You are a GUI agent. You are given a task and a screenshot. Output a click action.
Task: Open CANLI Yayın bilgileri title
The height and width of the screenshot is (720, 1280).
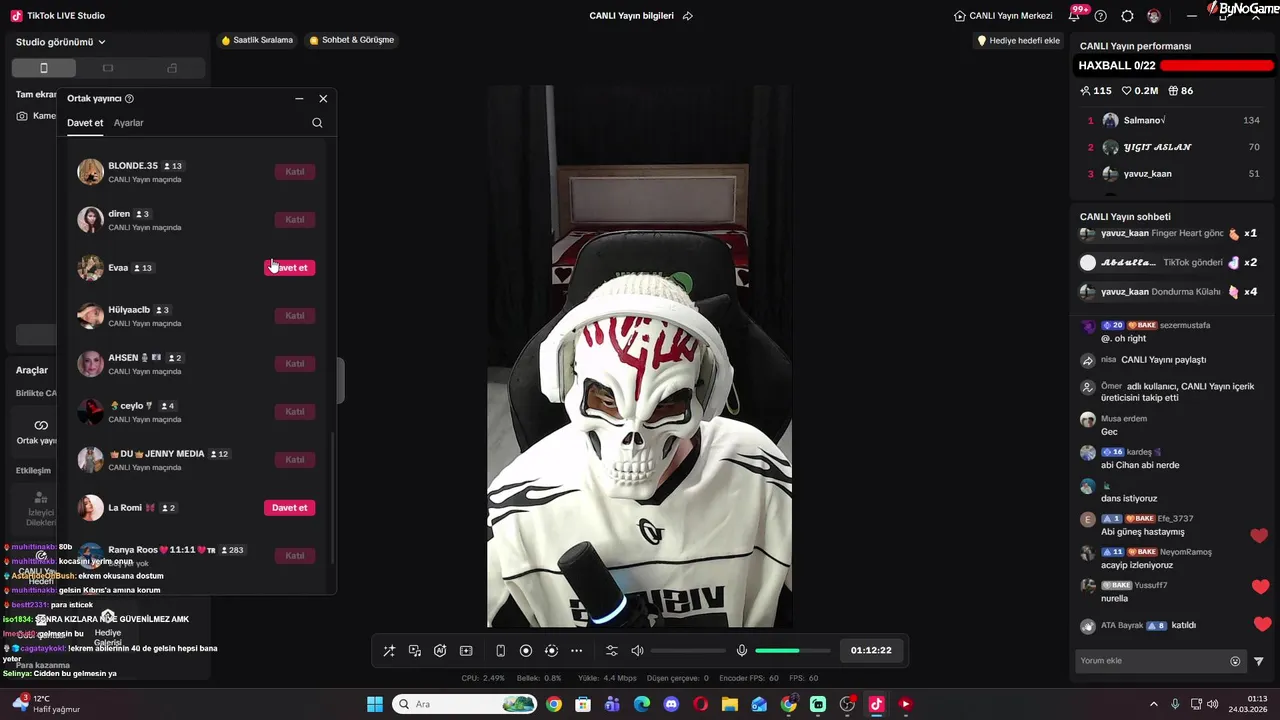[631, 16]
